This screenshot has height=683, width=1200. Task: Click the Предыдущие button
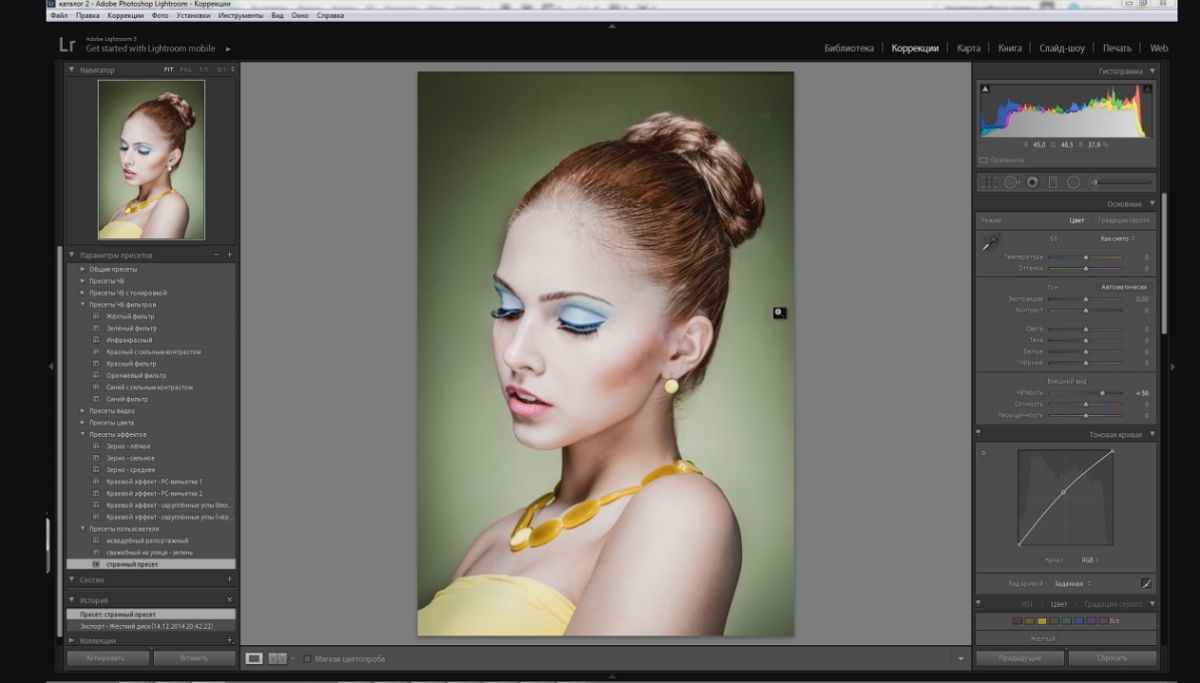(1020, 658)
